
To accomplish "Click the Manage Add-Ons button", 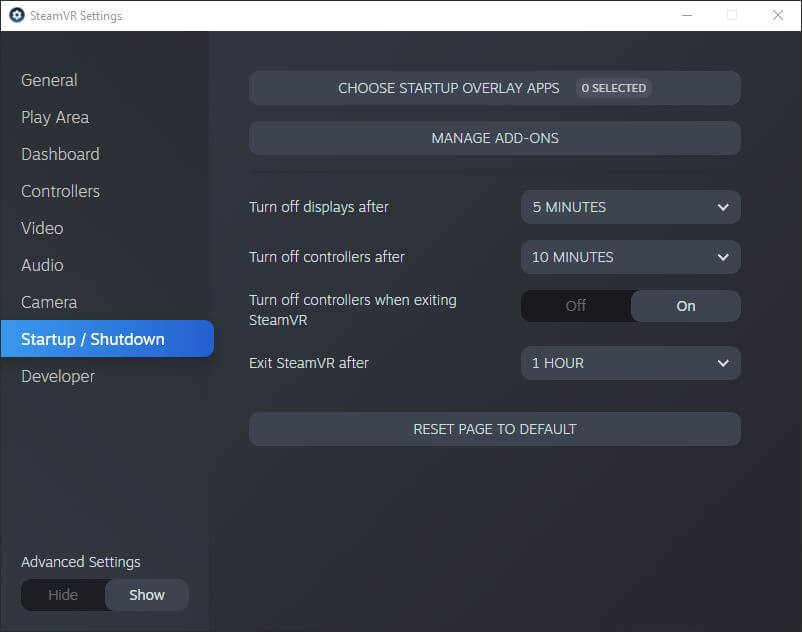I will coord(495,138).
